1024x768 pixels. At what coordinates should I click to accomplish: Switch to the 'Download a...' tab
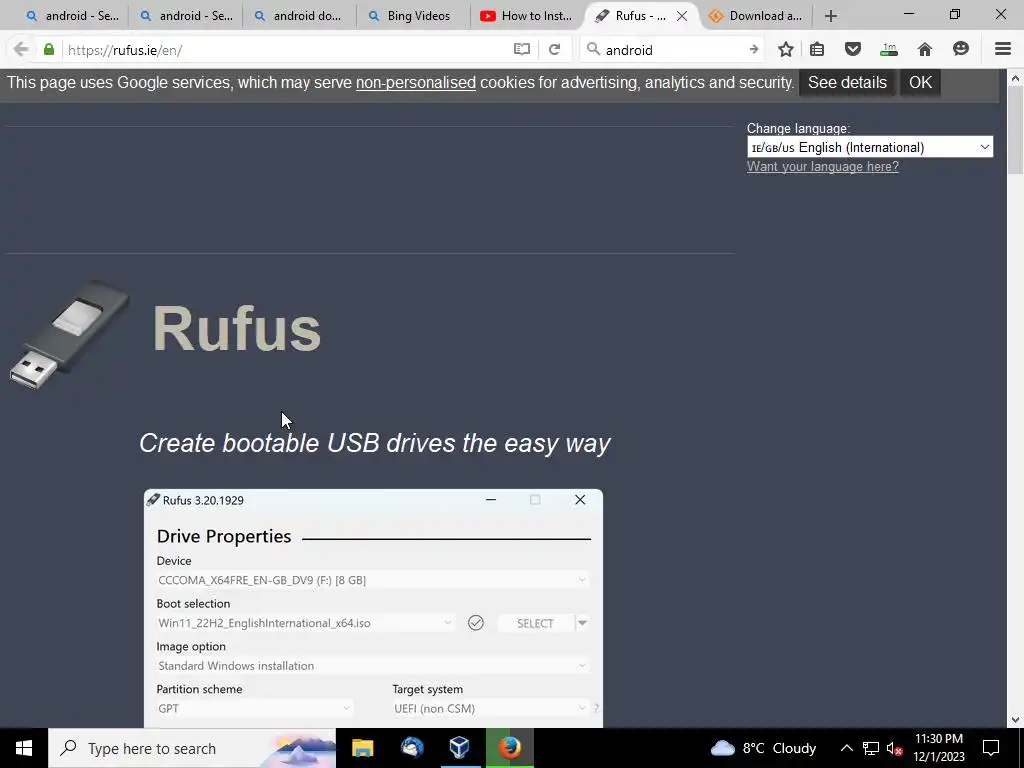tap(756, 16)
